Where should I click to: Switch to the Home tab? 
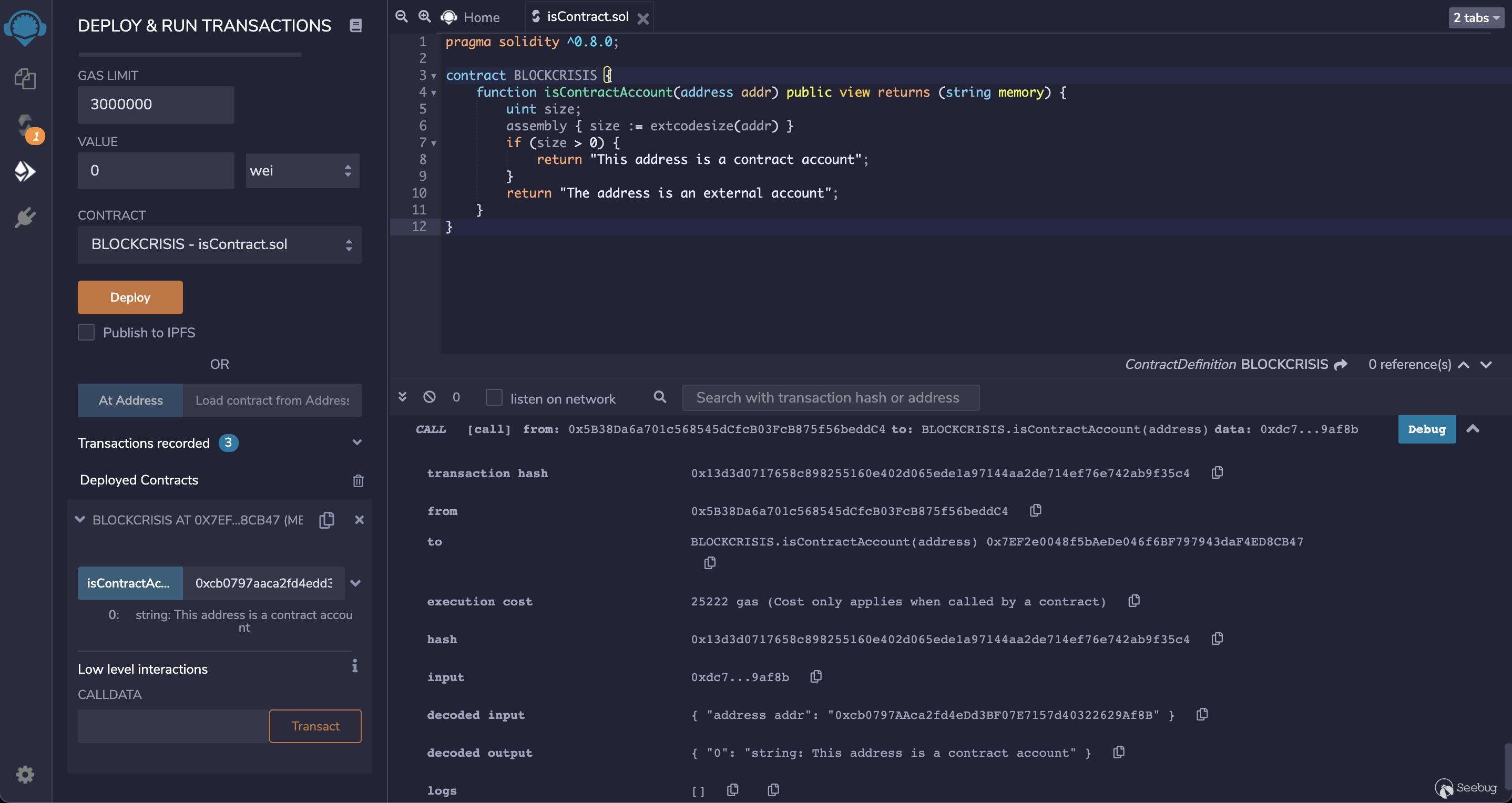(481, 17)
